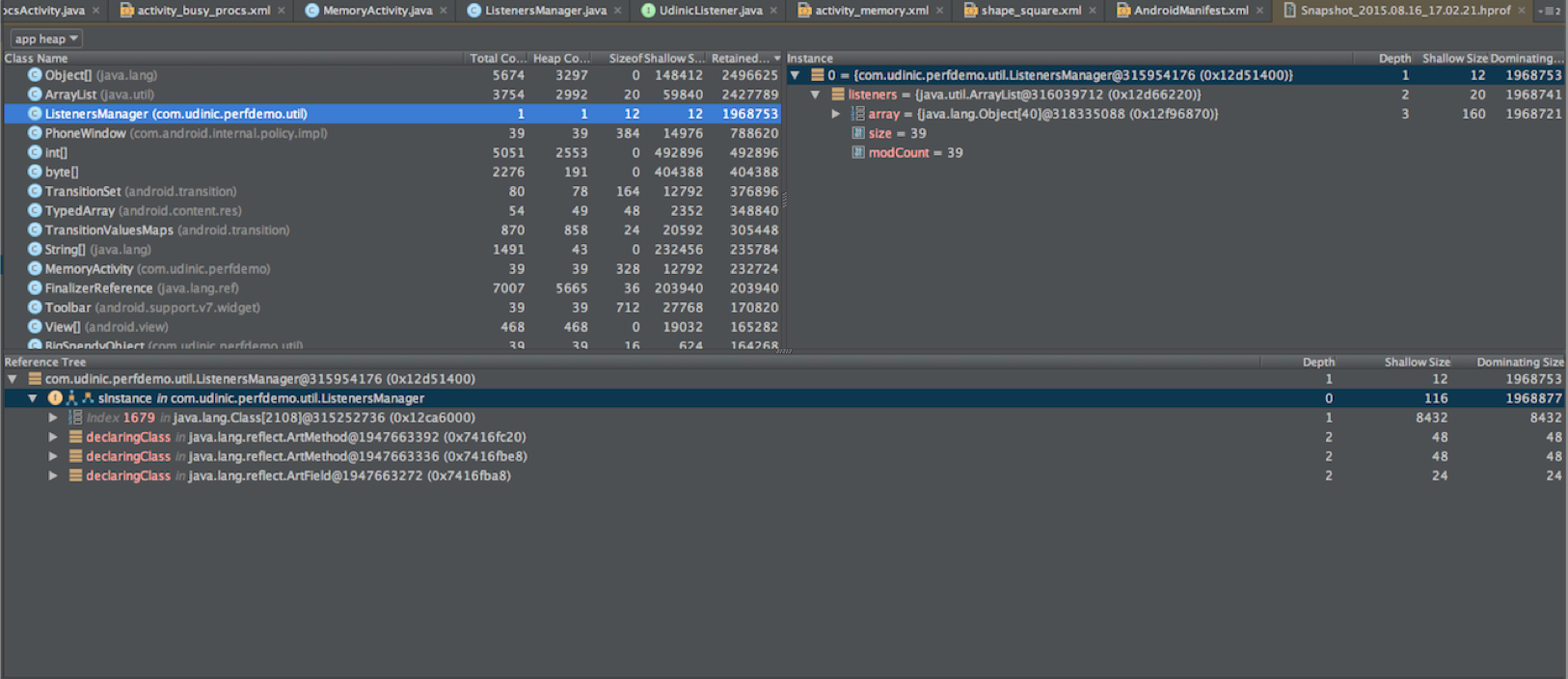
Task: Click the warning icon beside sInstance
Action: pos(55,398)
